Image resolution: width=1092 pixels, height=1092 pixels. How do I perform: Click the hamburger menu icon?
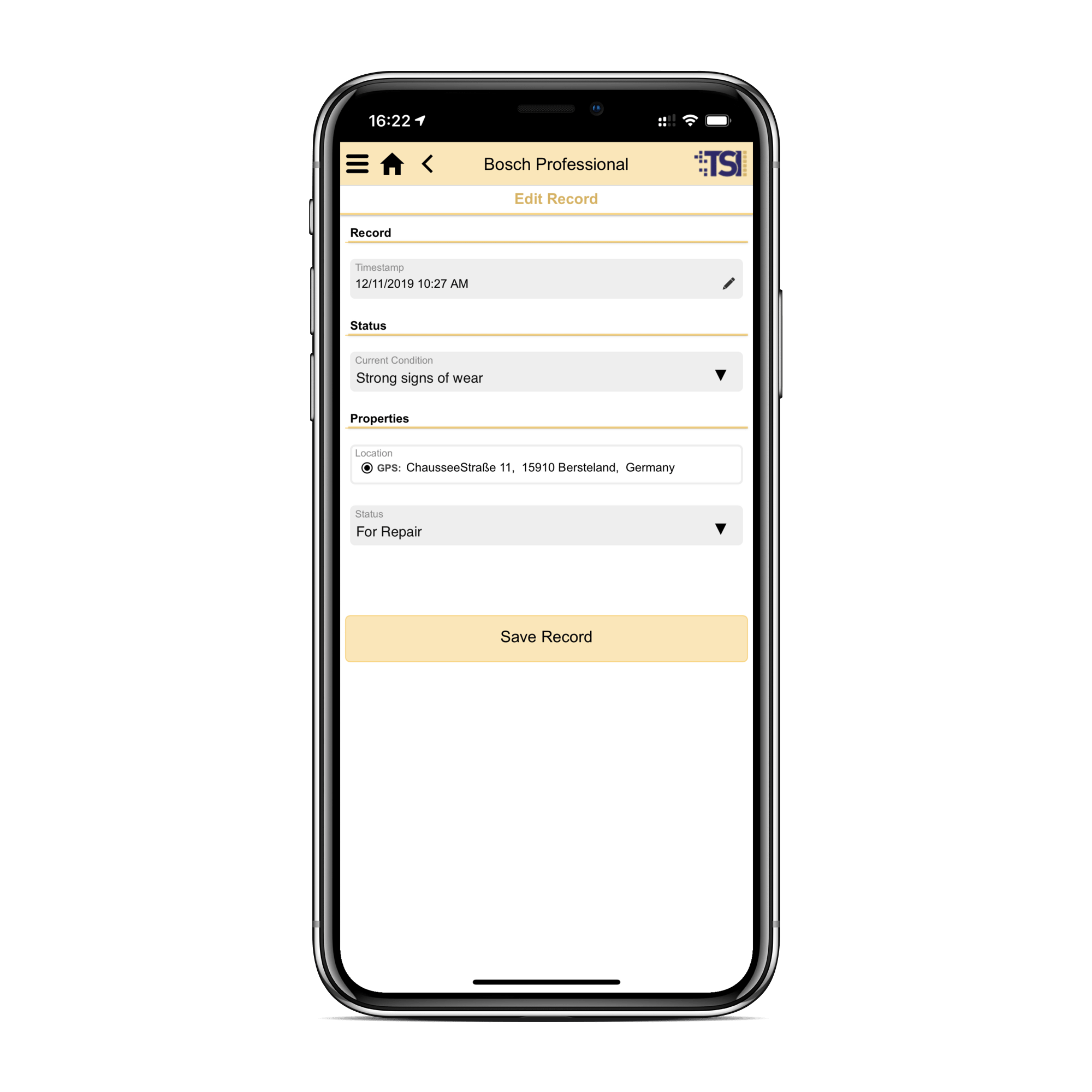[x=357, y=165]
